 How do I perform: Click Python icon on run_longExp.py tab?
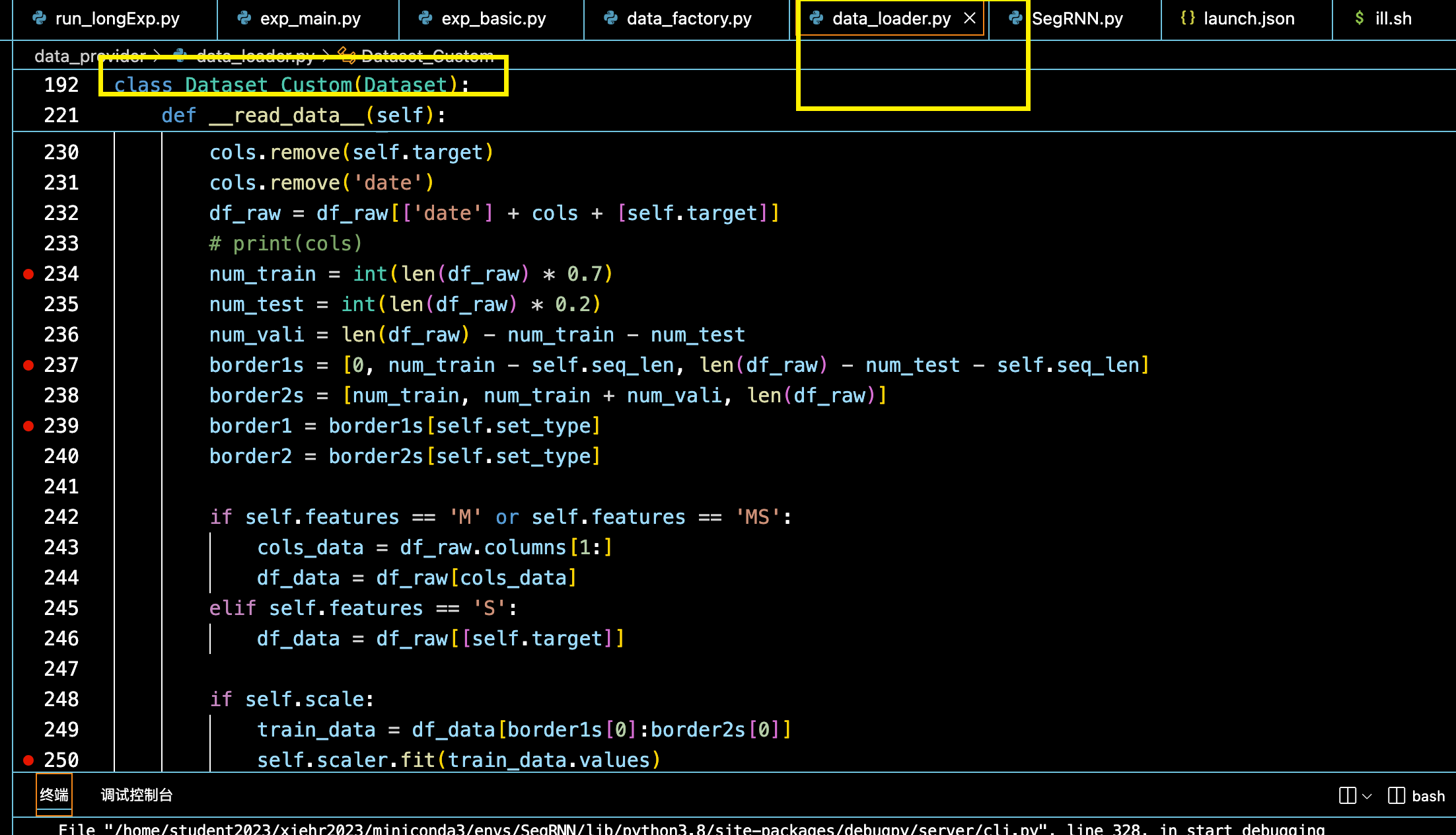tap(40, 18)
